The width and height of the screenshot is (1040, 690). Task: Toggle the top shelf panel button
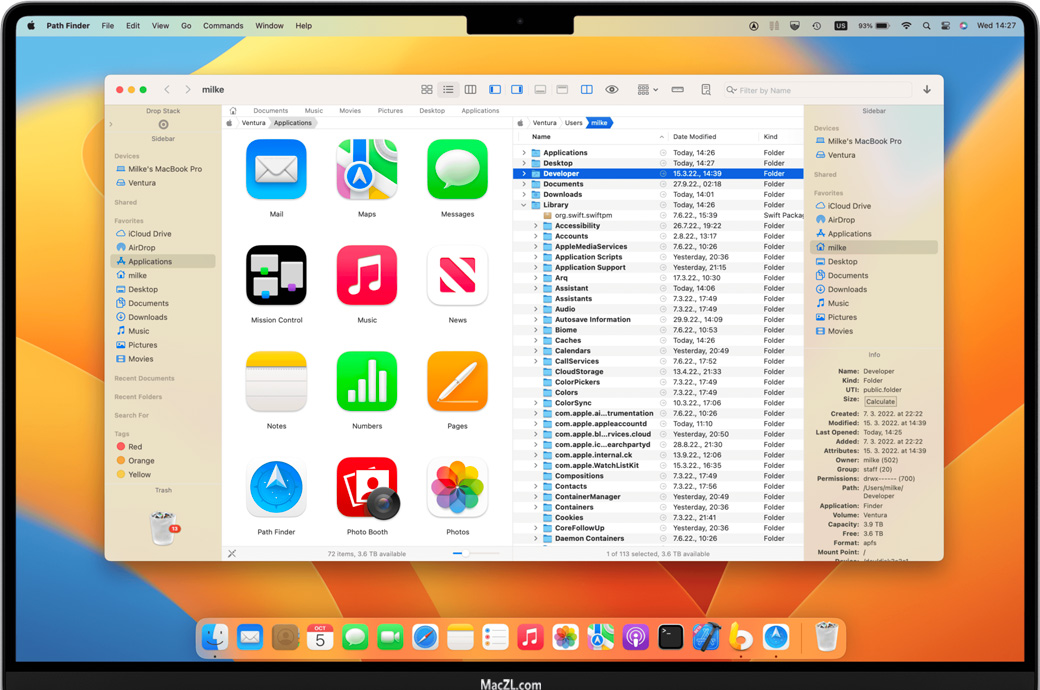click(x=562, y=90)
